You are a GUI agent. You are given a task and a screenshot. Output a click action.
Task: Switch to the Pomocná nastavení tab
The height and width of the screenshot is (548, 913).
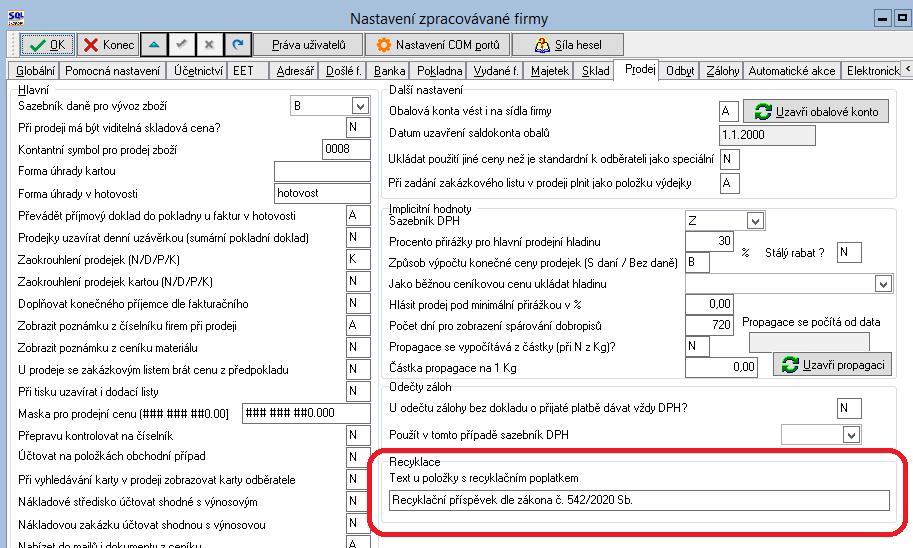(x=112, y=70)
